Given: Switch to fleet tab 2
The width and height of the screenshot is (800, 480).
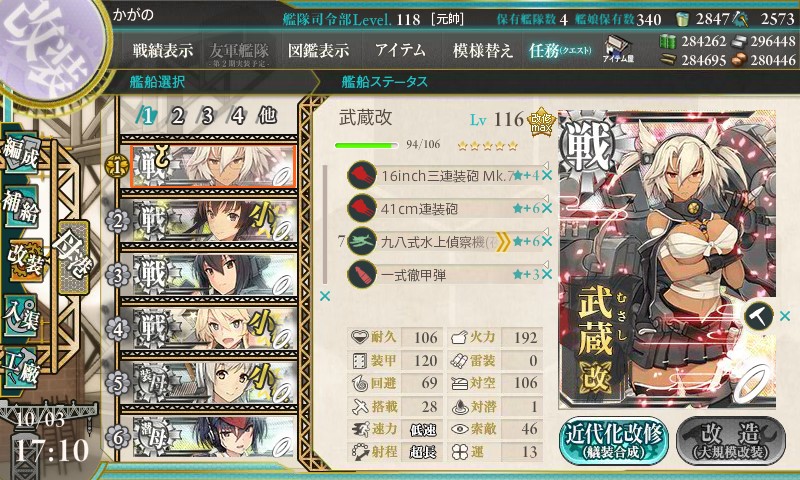Looking at the screenshot, I should tap(177, 116).
